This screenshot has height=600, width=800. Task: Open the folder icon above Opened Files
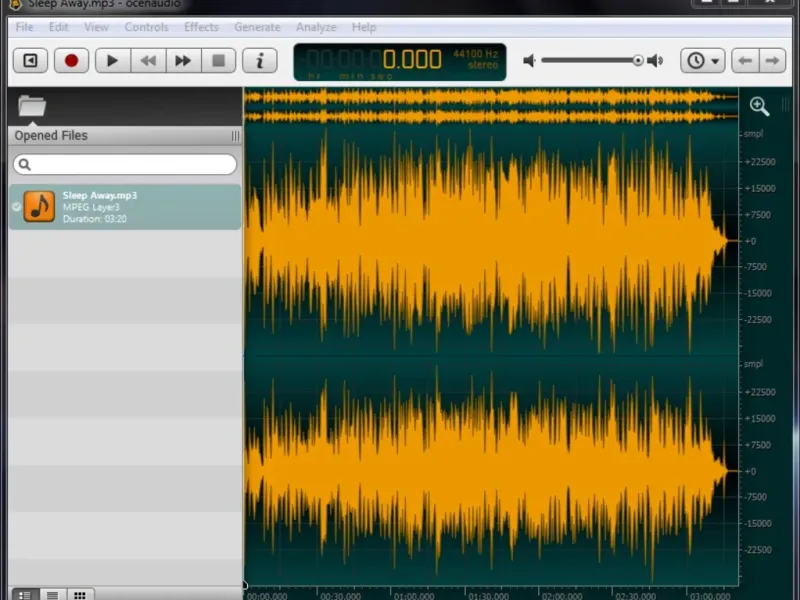click(x=32, y=106)
